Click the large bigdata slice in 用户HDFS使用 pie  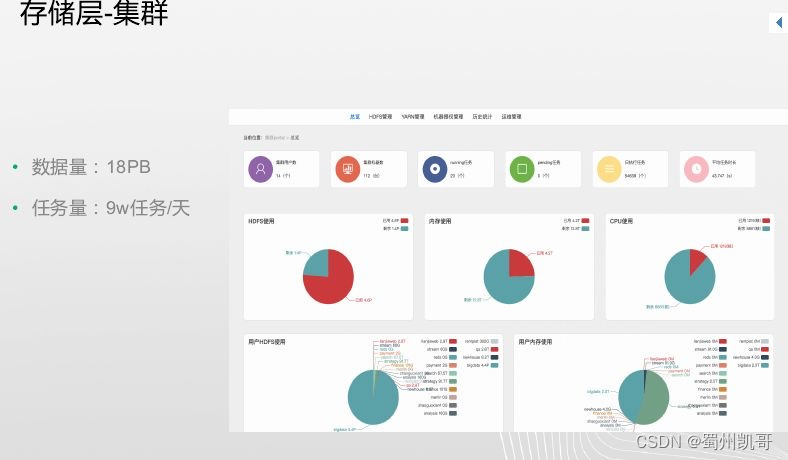tap(373, 400)
